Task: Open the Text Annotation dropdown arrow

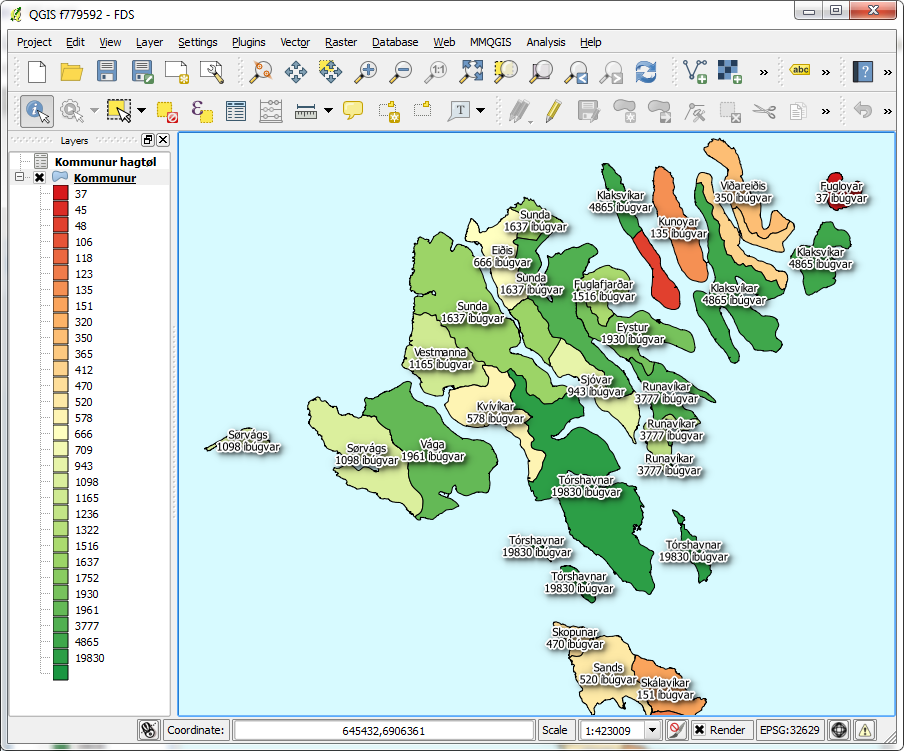Action: point(480,110)
